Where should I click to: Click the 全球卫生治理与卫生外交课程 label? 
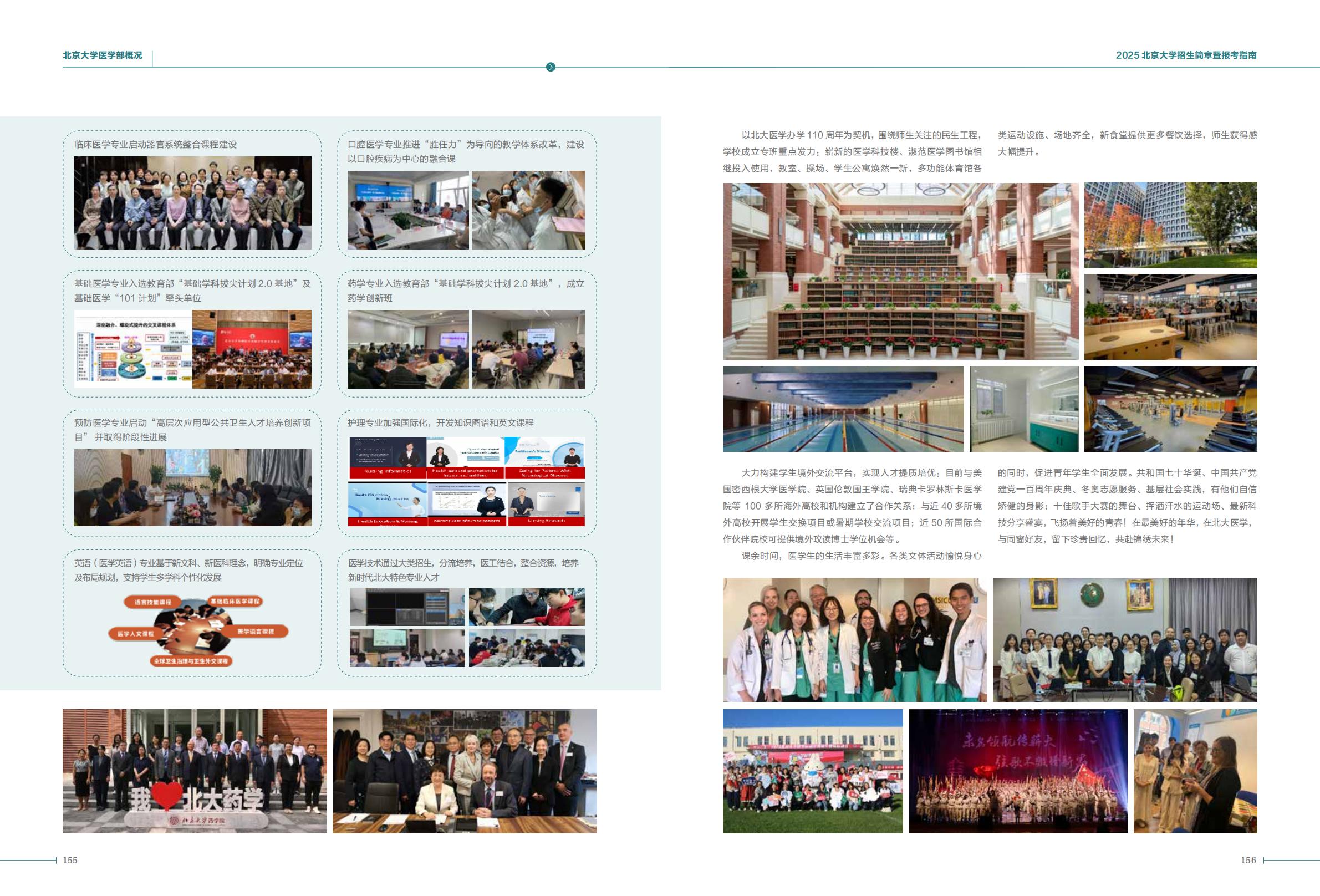(x=191, y=661)
